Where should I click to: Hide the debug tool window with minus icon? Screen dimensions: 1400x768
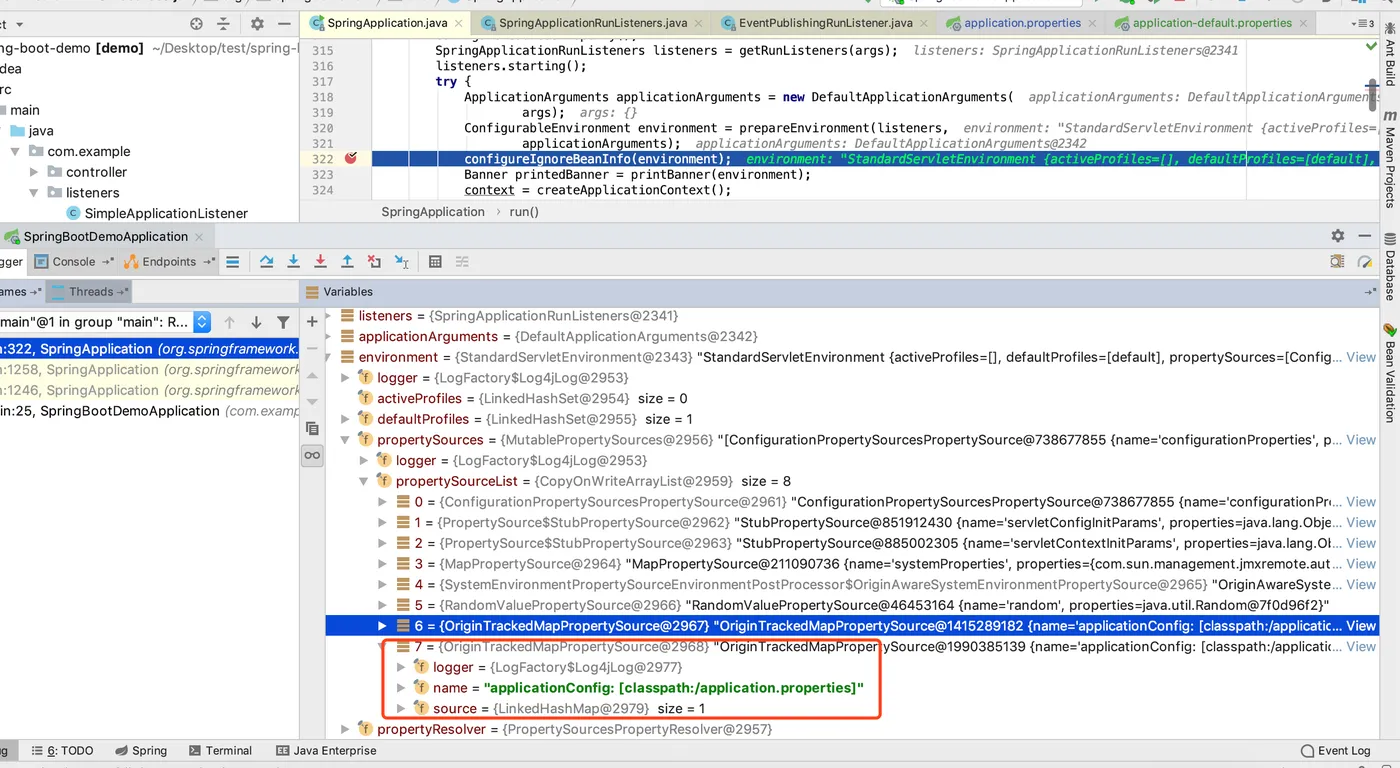tap(1365, 236)
